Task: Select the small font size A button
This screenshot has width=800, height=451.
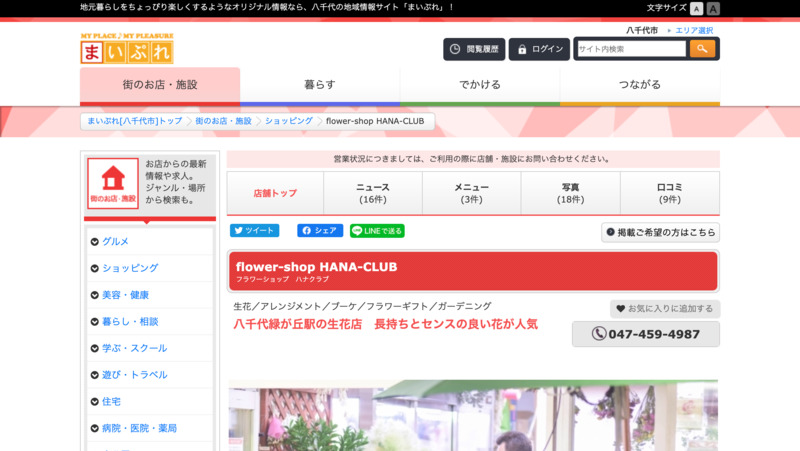Action: (x=696, y=8)
